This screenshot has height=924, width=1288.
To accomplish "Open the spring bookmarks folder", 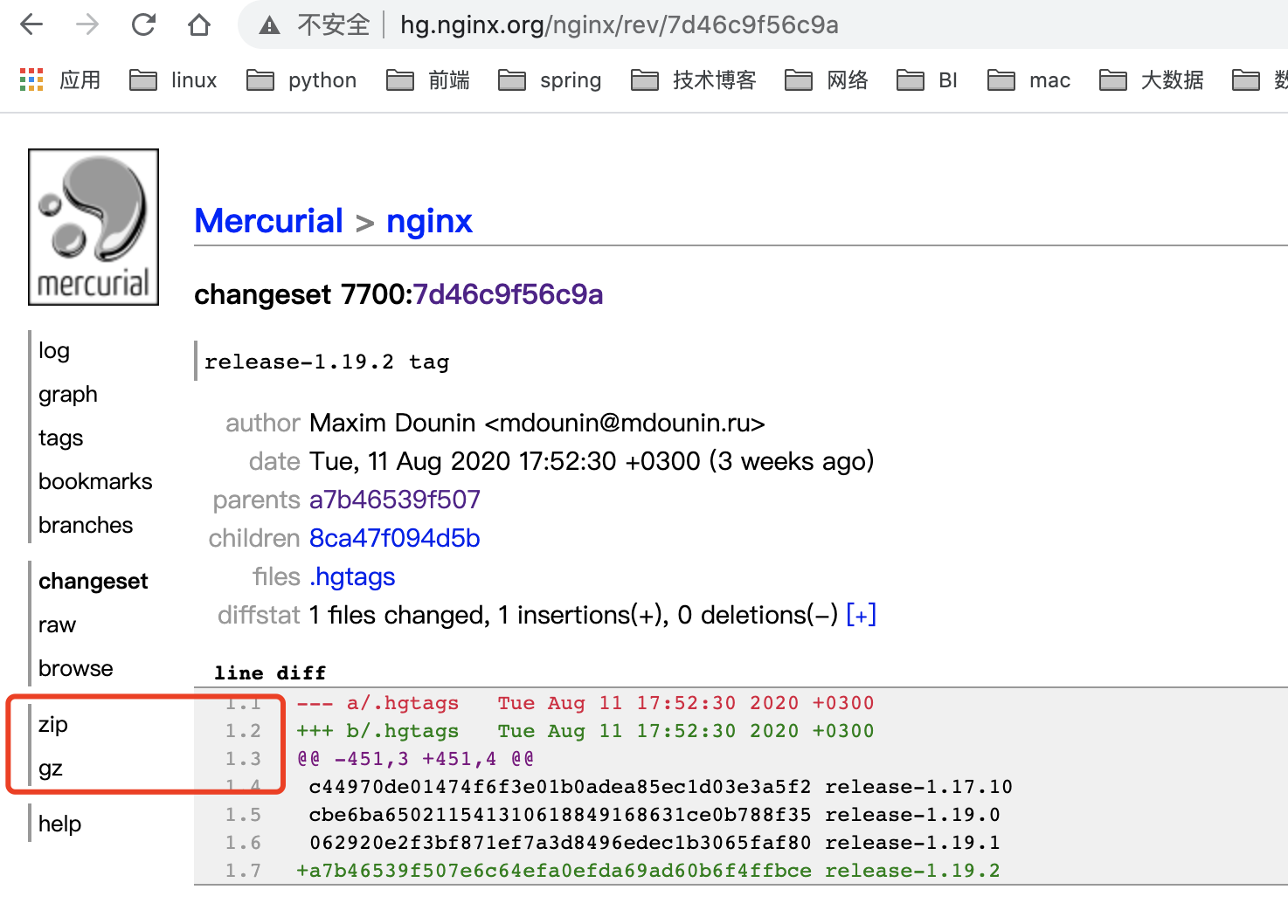I will tap(550, 80).
